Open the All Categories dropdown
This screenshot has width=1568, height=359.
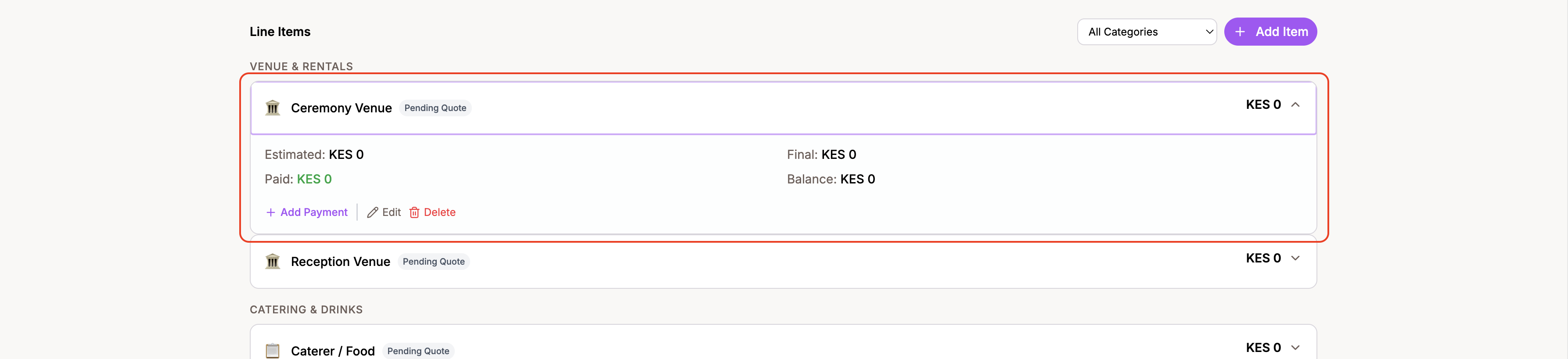point(1147,32)
